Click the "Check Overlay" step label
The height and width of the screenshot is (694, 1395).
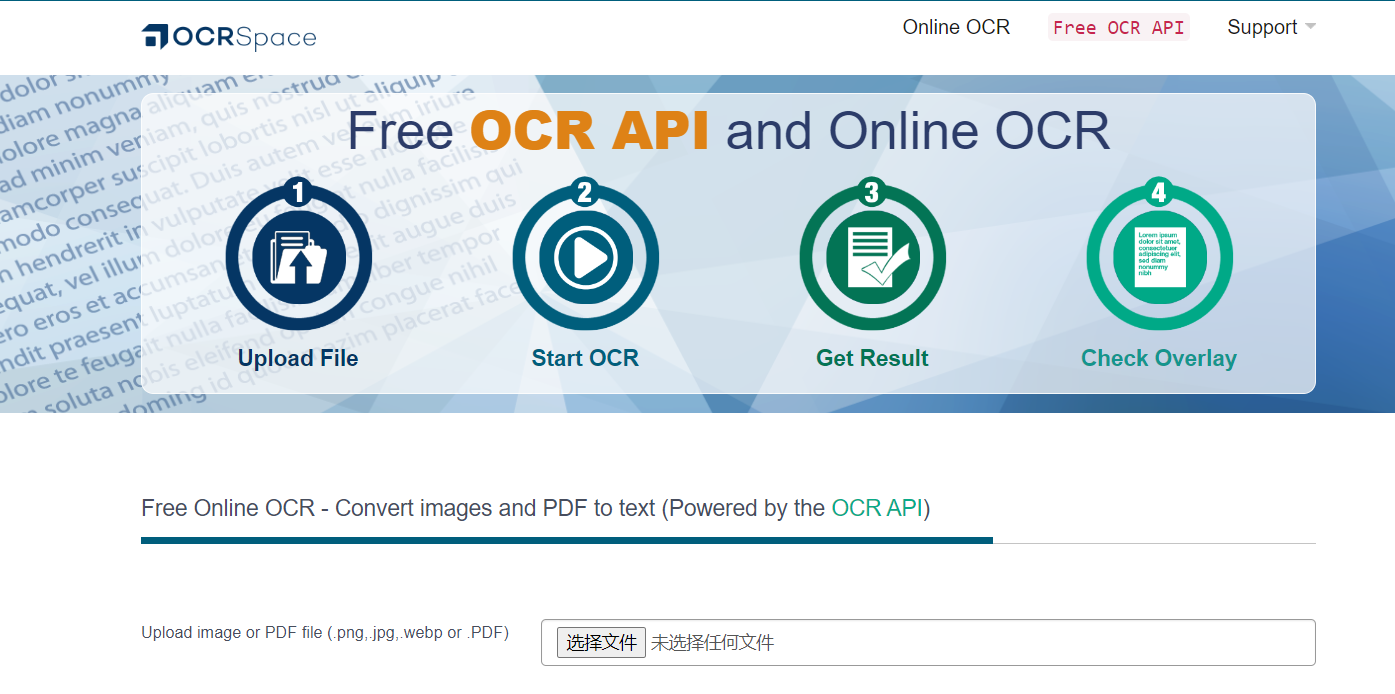tap(1159, 358)
